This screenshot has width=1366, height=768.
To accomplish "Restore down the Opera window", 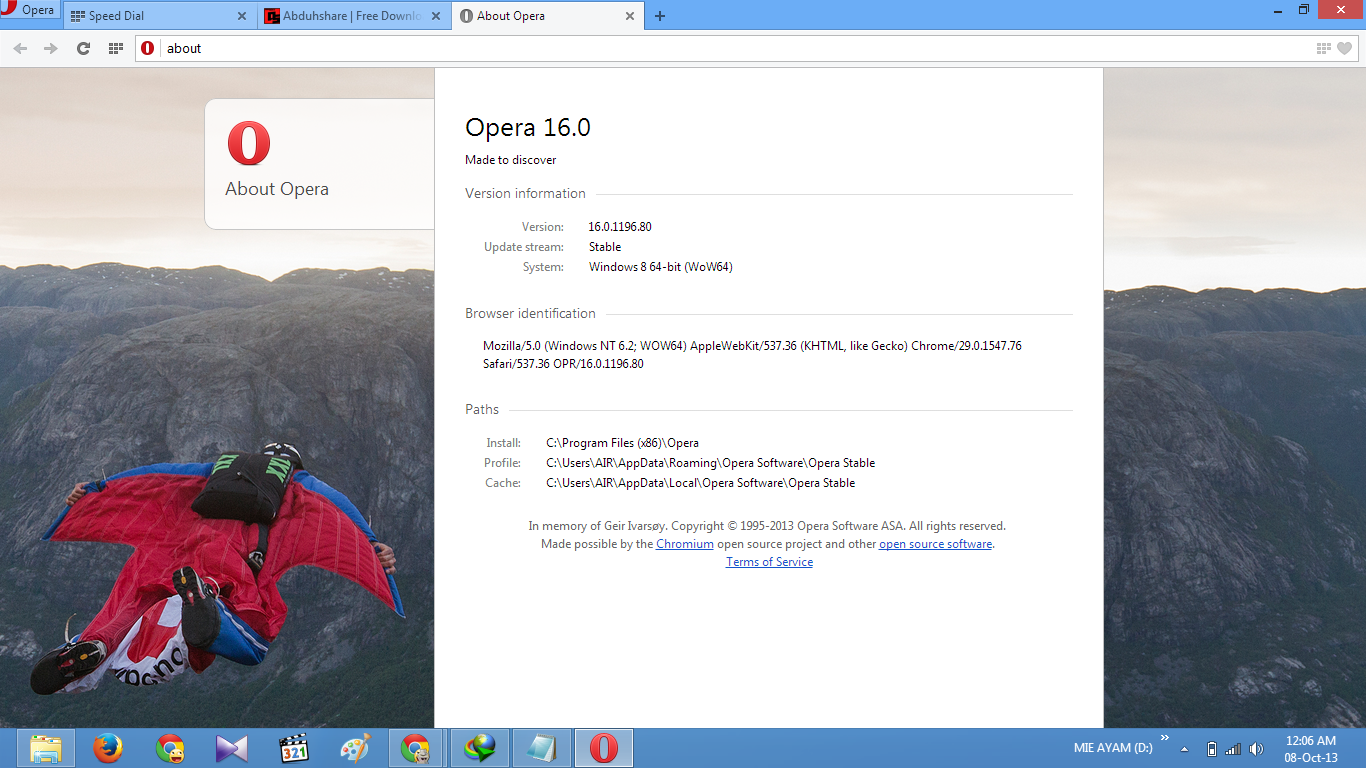I will point(1304,9).
